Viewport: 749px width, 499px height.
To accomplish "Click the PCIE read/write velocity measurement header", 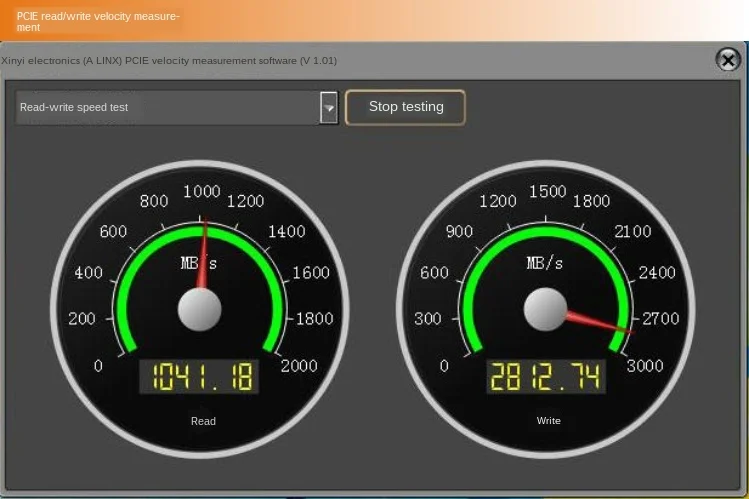I will coord(98,21).
